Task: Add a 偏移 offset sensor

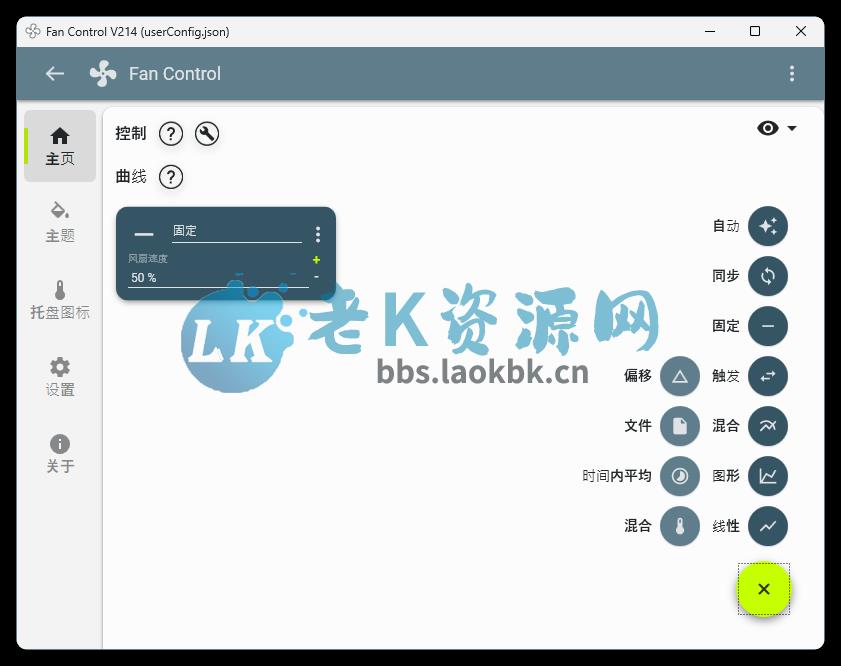Action: tap(680, 376)
